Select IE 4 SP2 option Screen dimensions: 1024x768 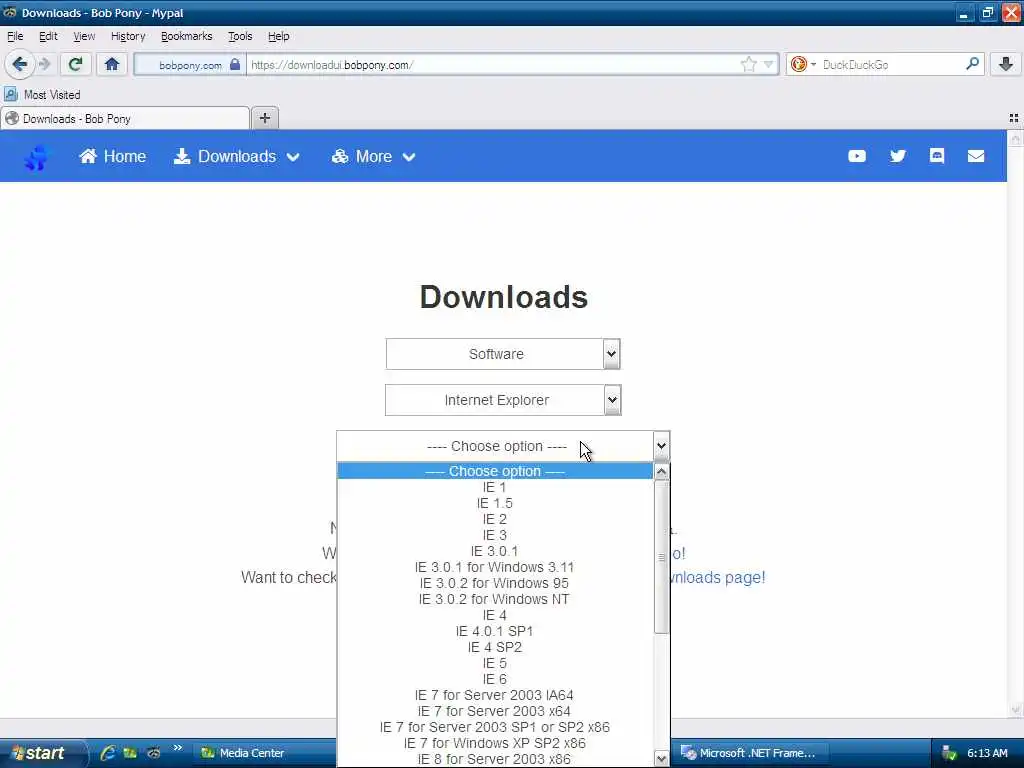(x=494, y=647)
